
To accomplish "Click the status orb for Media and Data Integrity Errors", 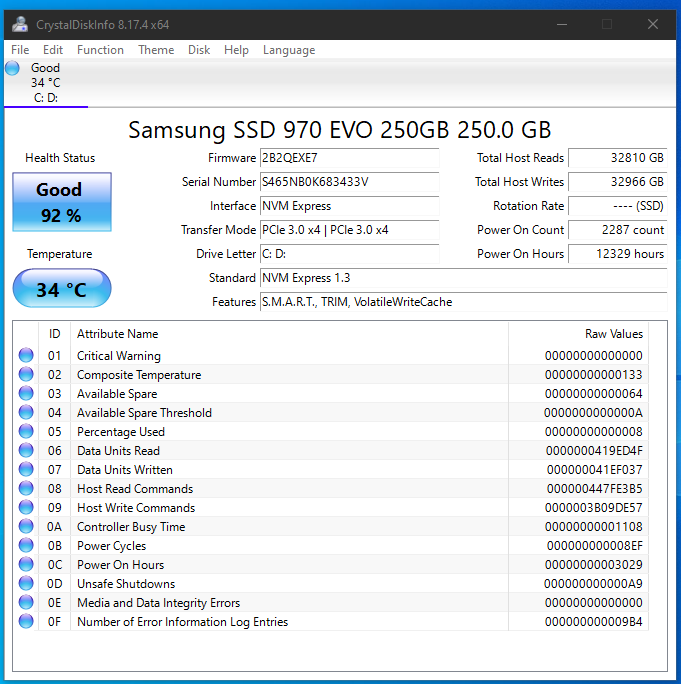I will pos(26,602).
